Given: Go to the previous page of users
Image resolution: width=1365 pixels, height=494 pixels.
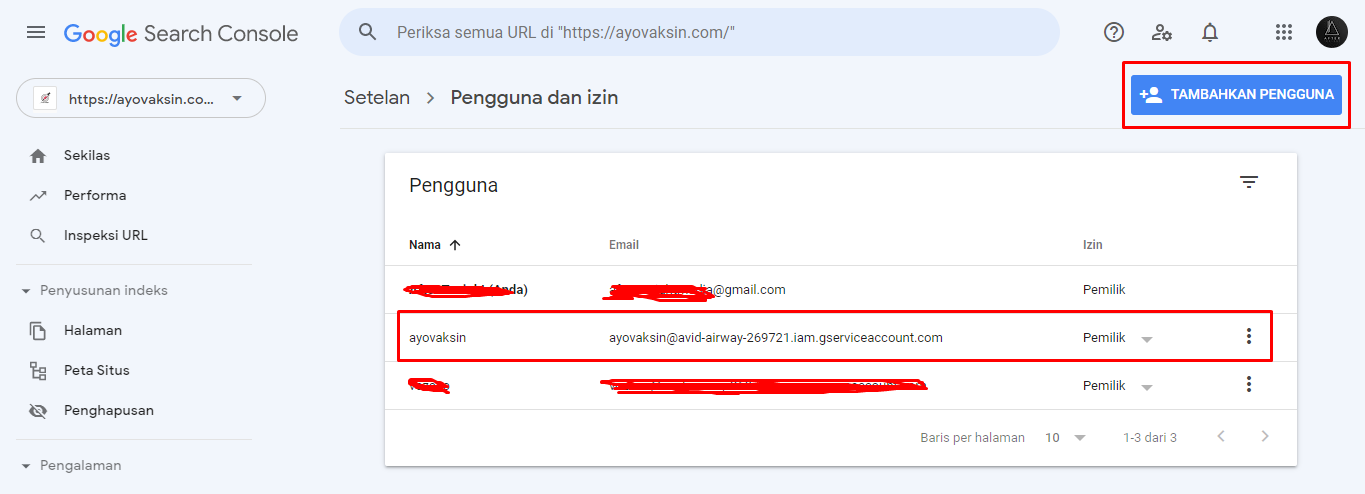Looking at the screenshot, I should click(x=1221, y=437).
